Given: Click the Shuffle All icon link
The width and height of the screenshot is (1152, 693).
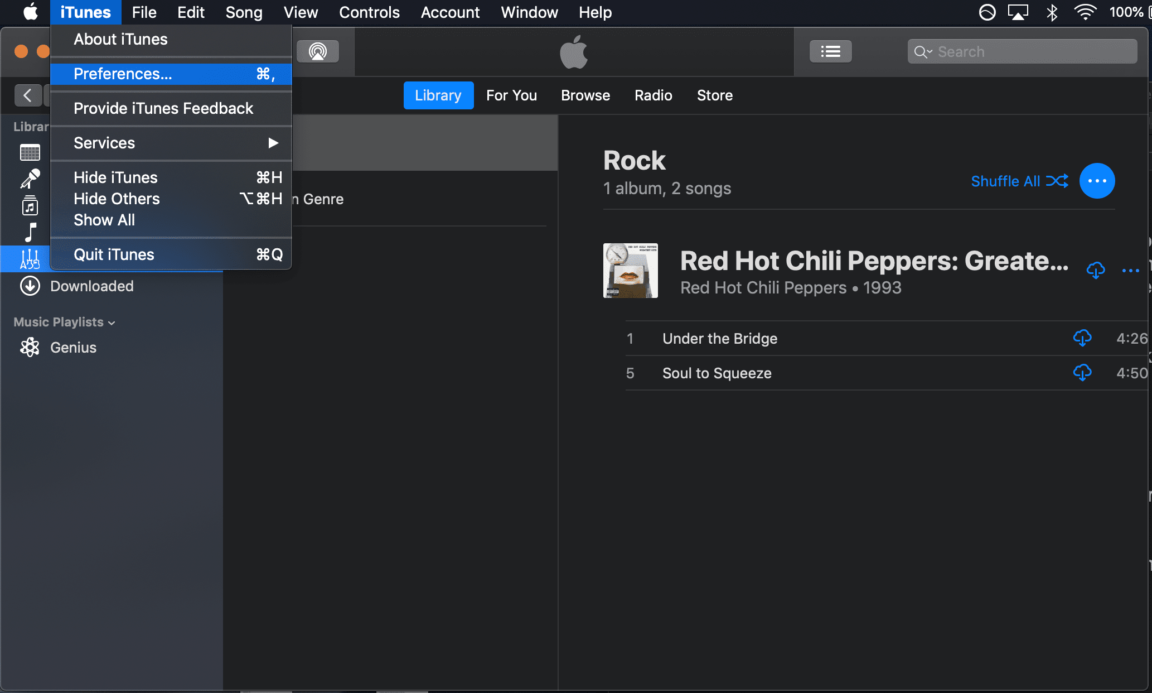Looking at the screenshot, I should pyautogui.click(x=1057, y=181).
